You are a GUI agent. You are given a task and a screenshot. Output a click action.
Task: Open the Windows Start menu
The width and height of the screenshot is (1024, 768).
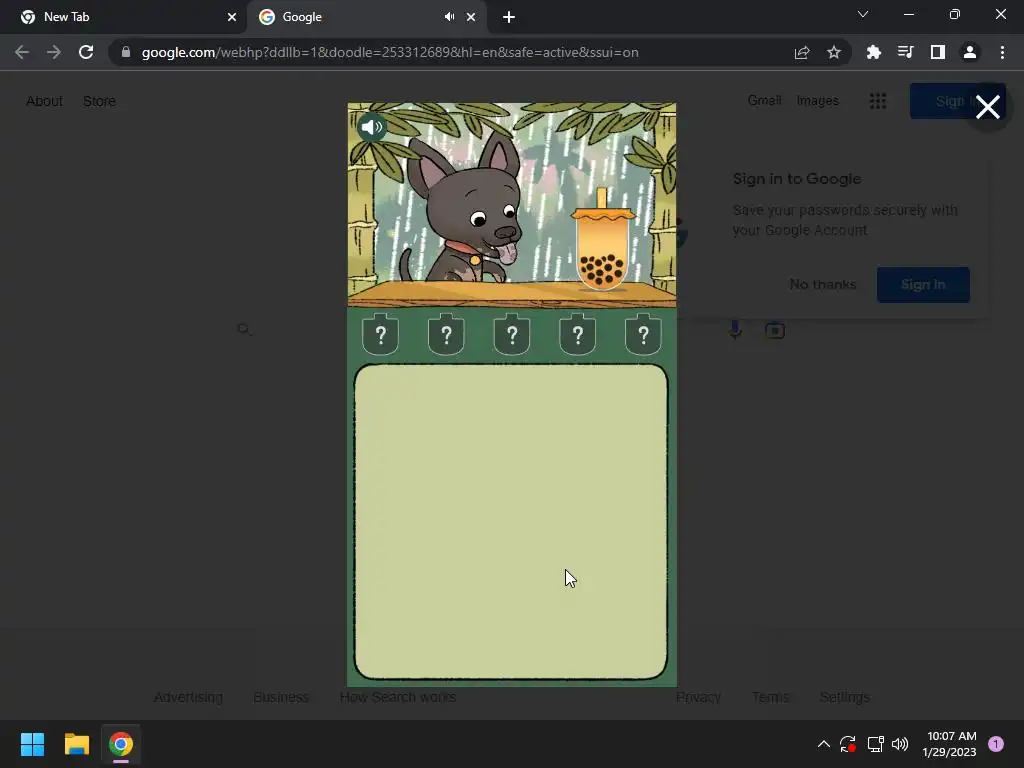(x=32, y=744)
